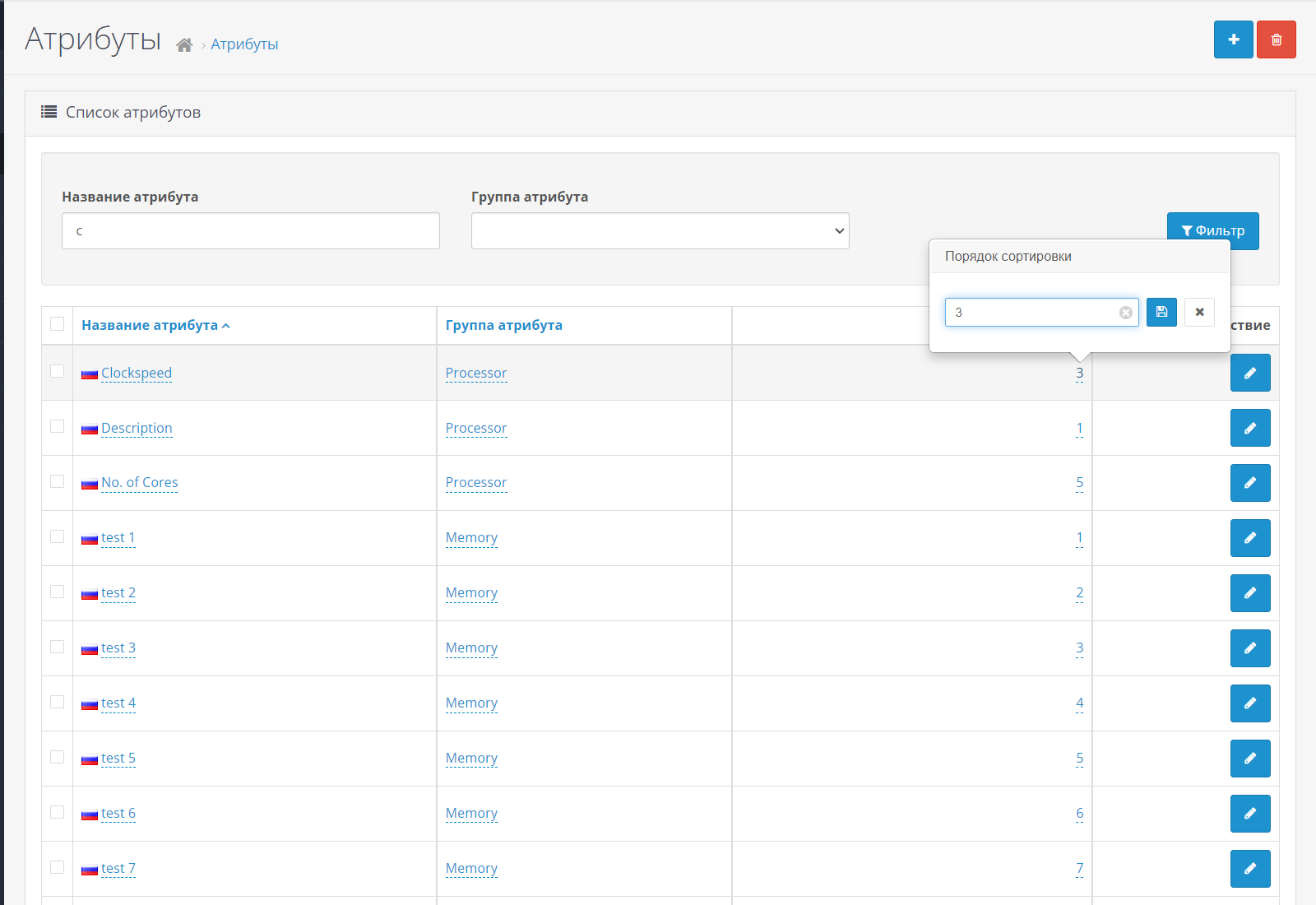Click the No. of Cores attribute name
The image size is (1316, 905).
click(x=140, y=482)
